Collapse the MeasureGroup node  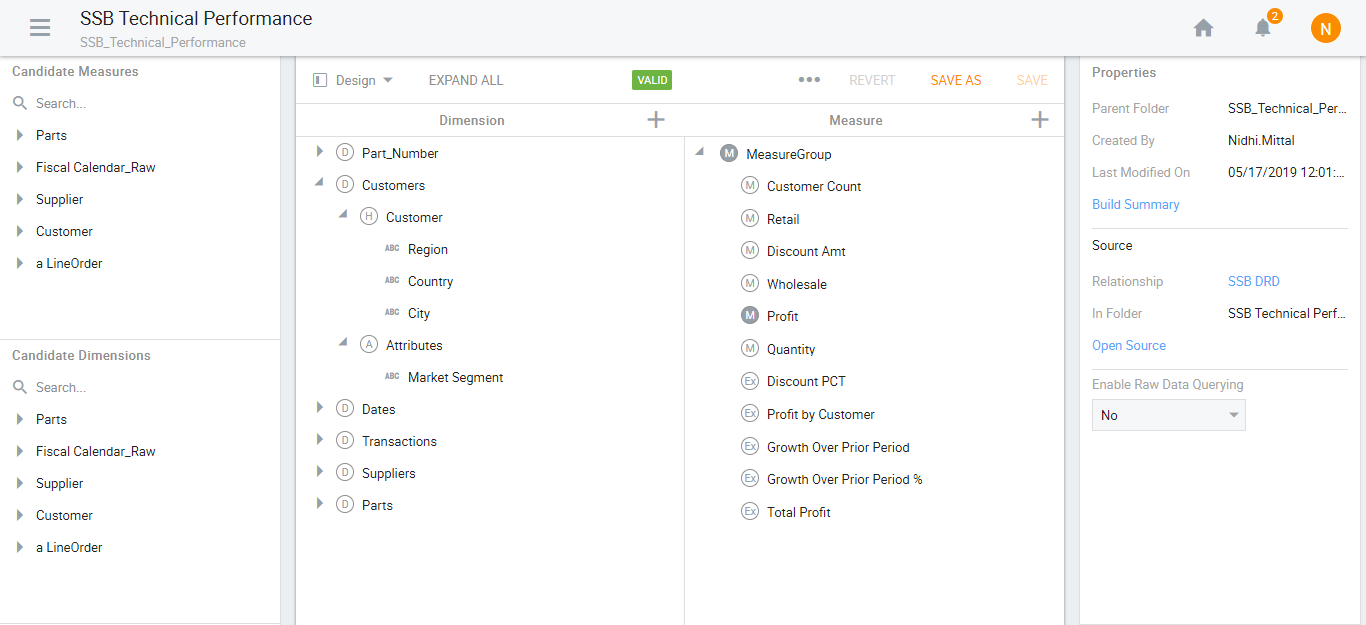[699, 153]
